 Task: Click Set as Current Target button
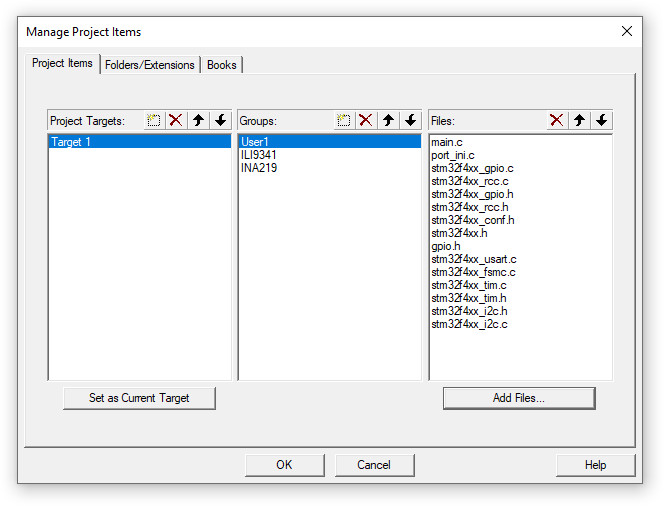tap(139, 398)
